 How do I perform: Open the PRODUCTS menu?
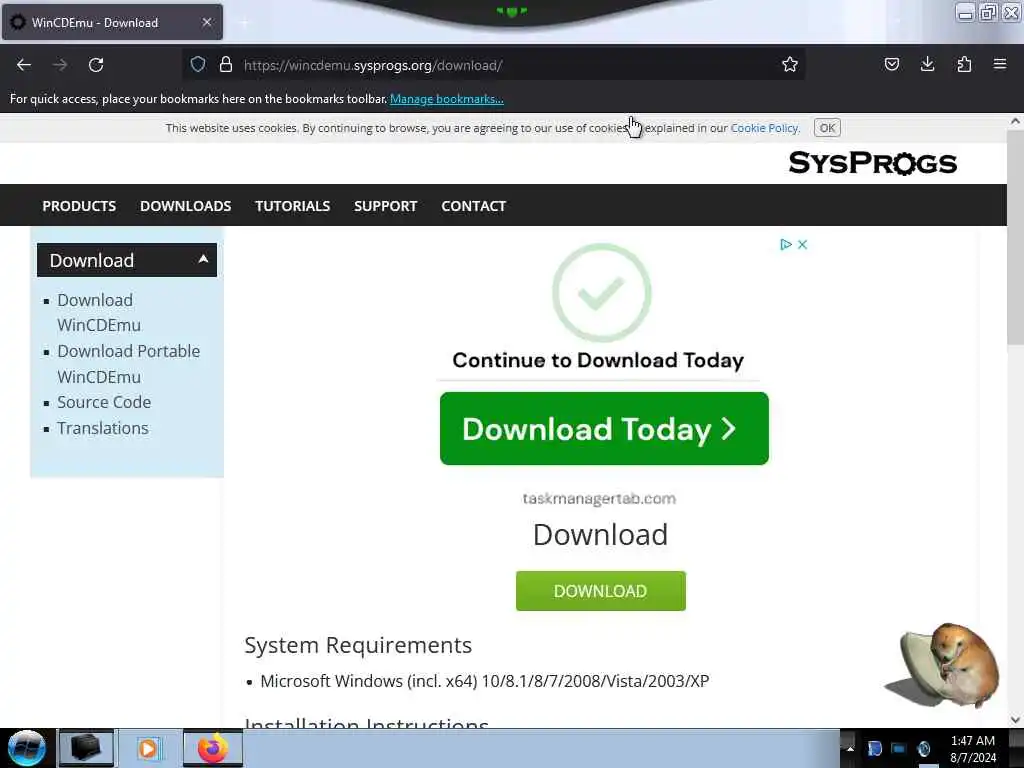pyautogui.click(x=79, y=206)
